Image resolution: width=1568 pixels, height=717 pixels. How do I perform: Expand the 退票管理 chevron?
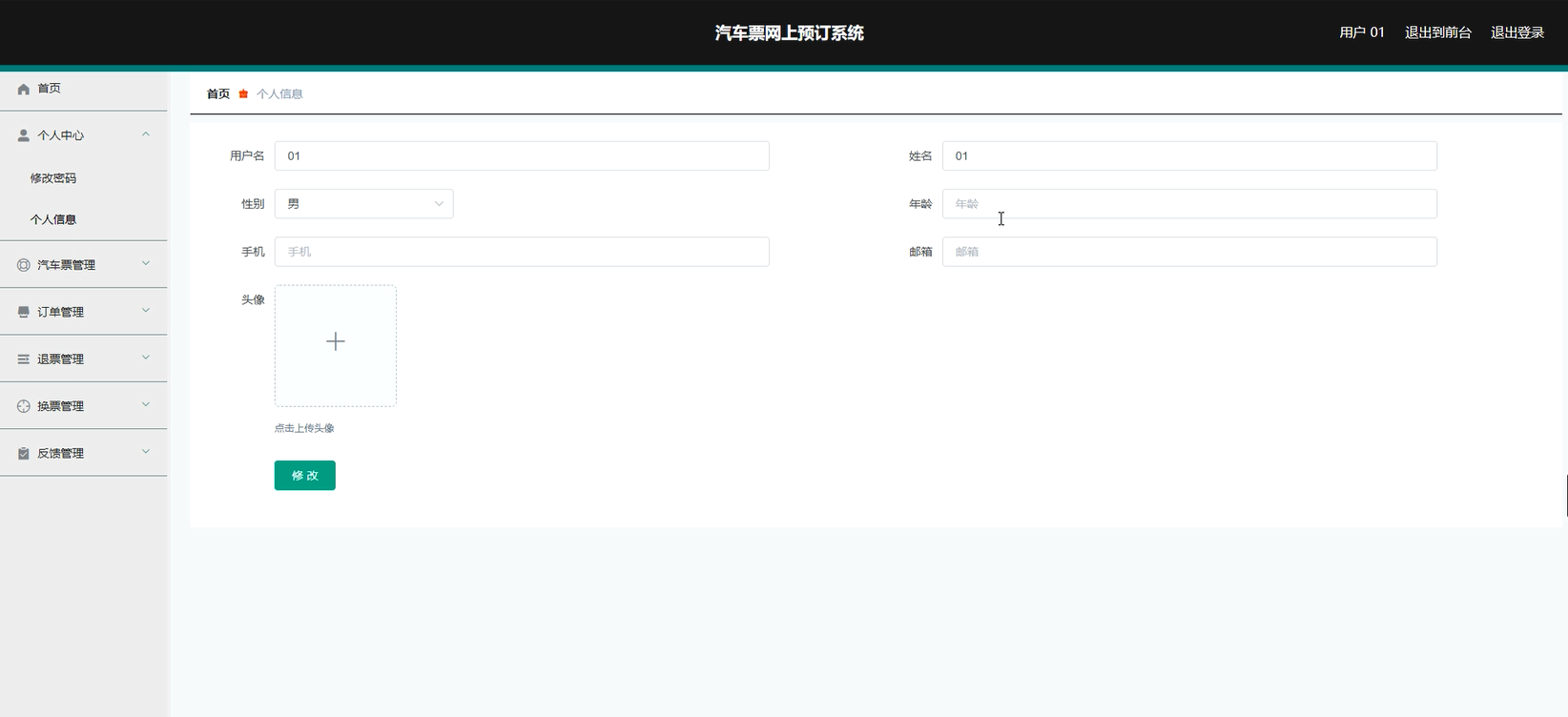(146, 358)
